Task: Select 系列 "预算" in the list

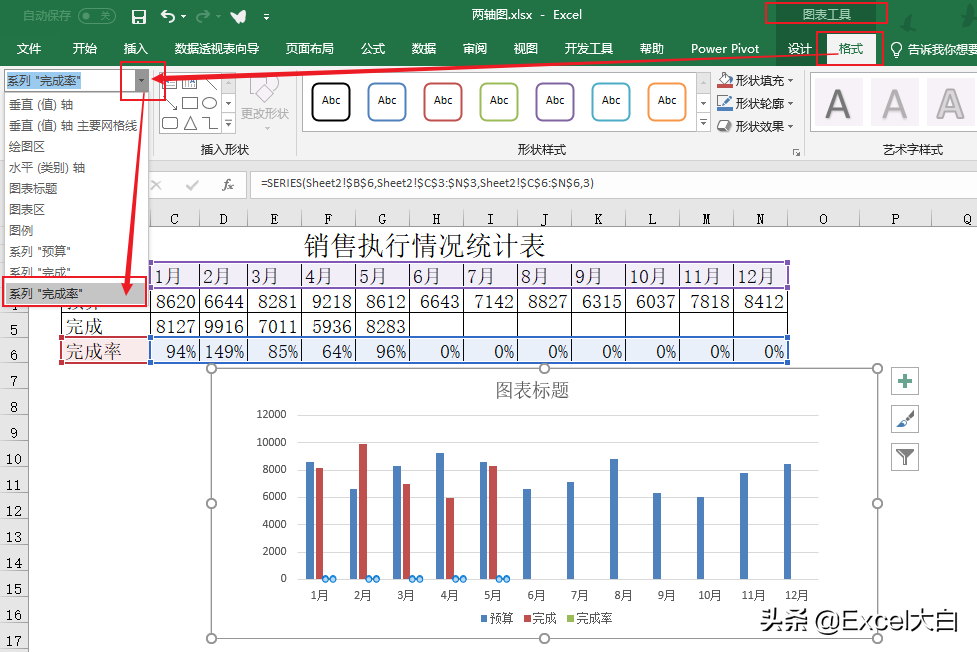Action: pyautogui.click(x=40, y=251)
